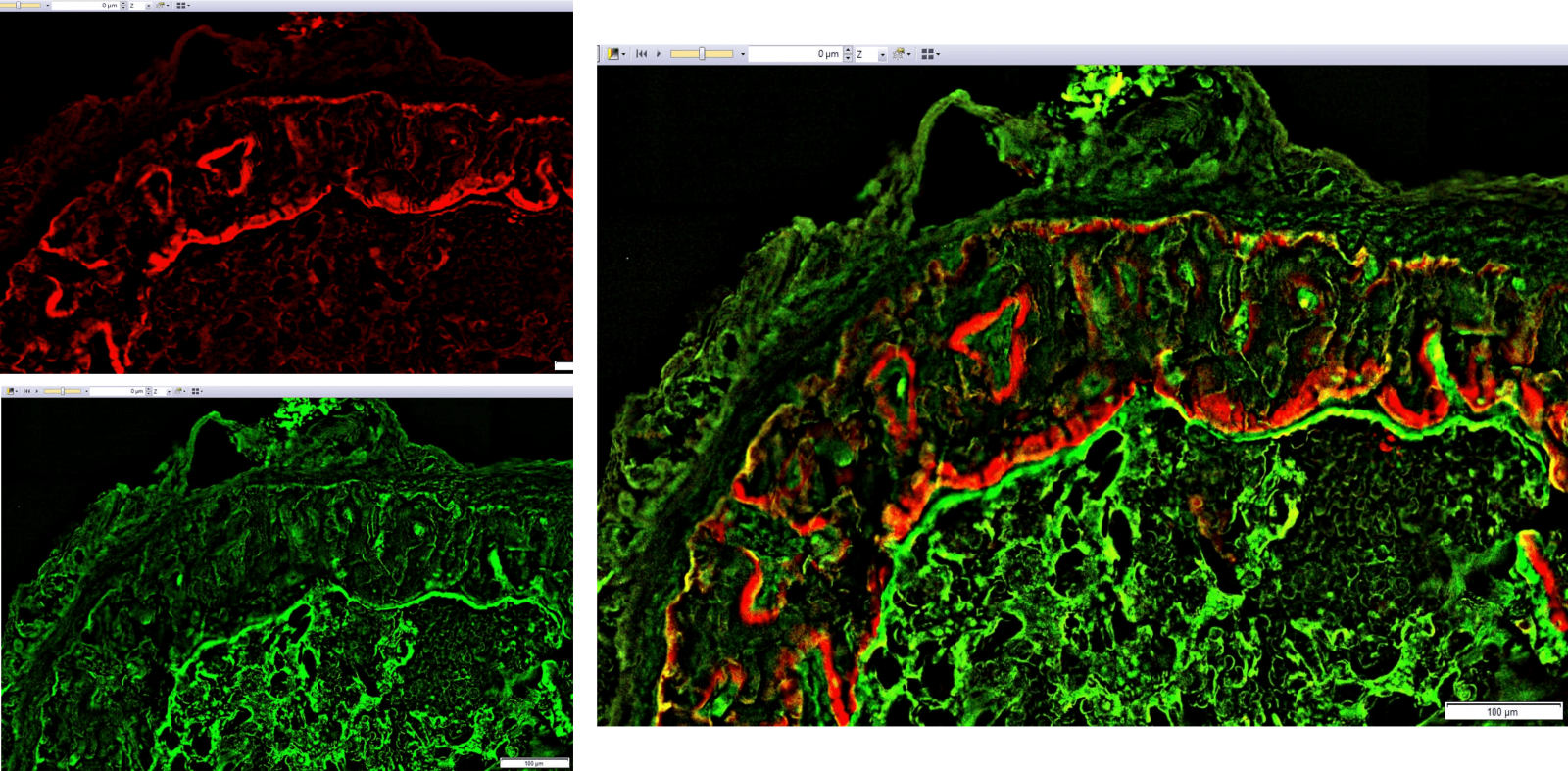Click the 0 µm position field in merged view
1568x771 pixels.
pos(794,54)
